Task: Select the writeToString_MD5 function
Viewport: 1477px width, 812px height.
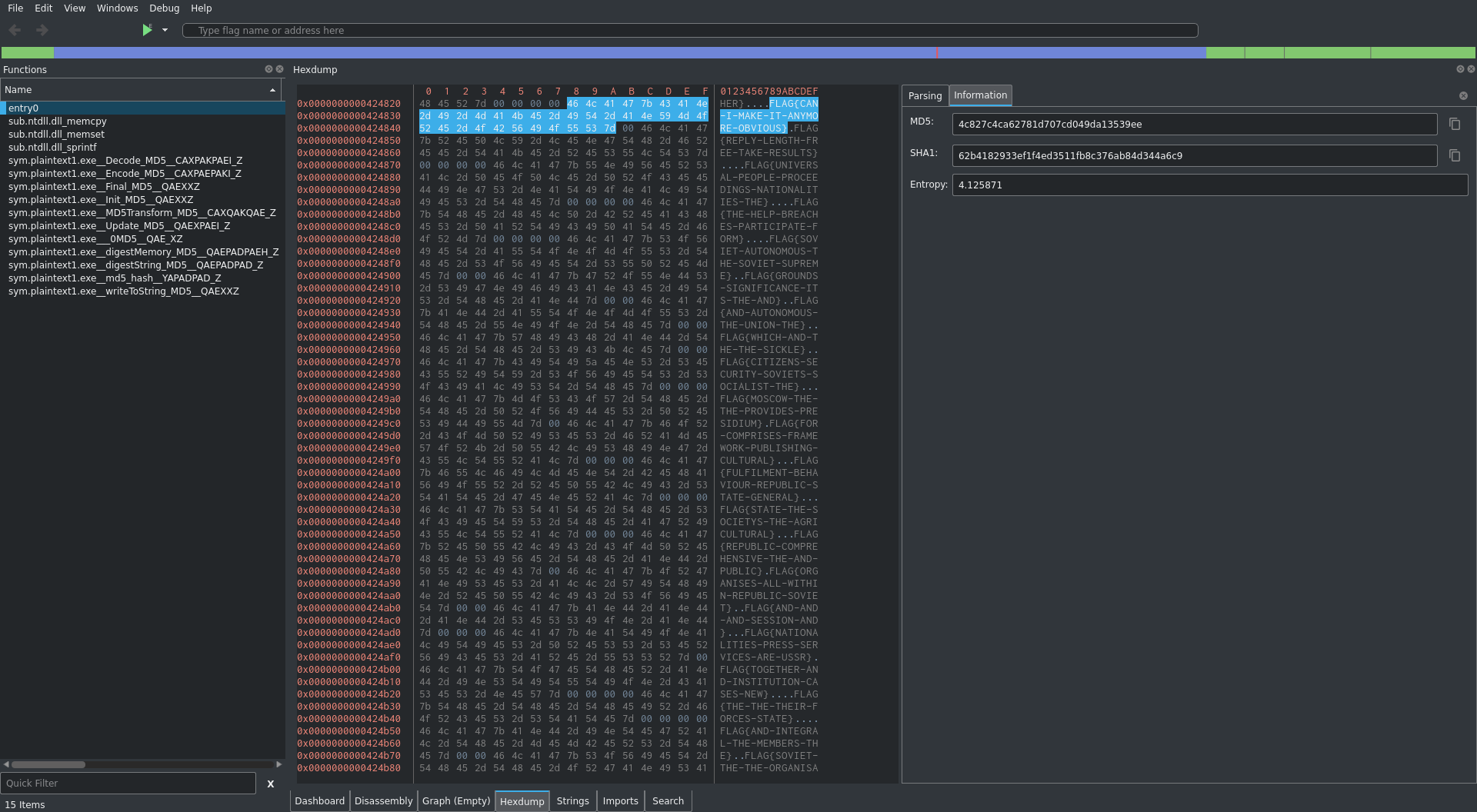Action: point(142,291)
